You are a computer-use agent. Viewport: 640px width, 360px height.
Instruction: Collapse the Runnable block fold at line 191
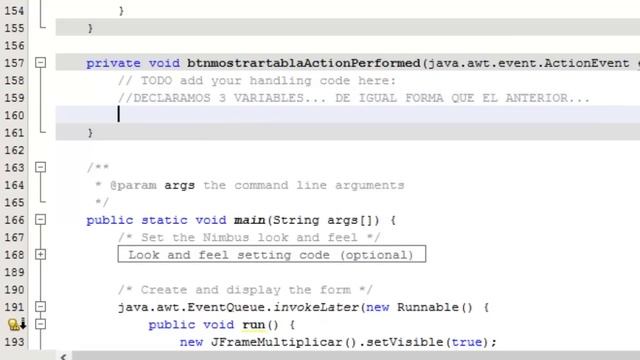click(40, 307)
